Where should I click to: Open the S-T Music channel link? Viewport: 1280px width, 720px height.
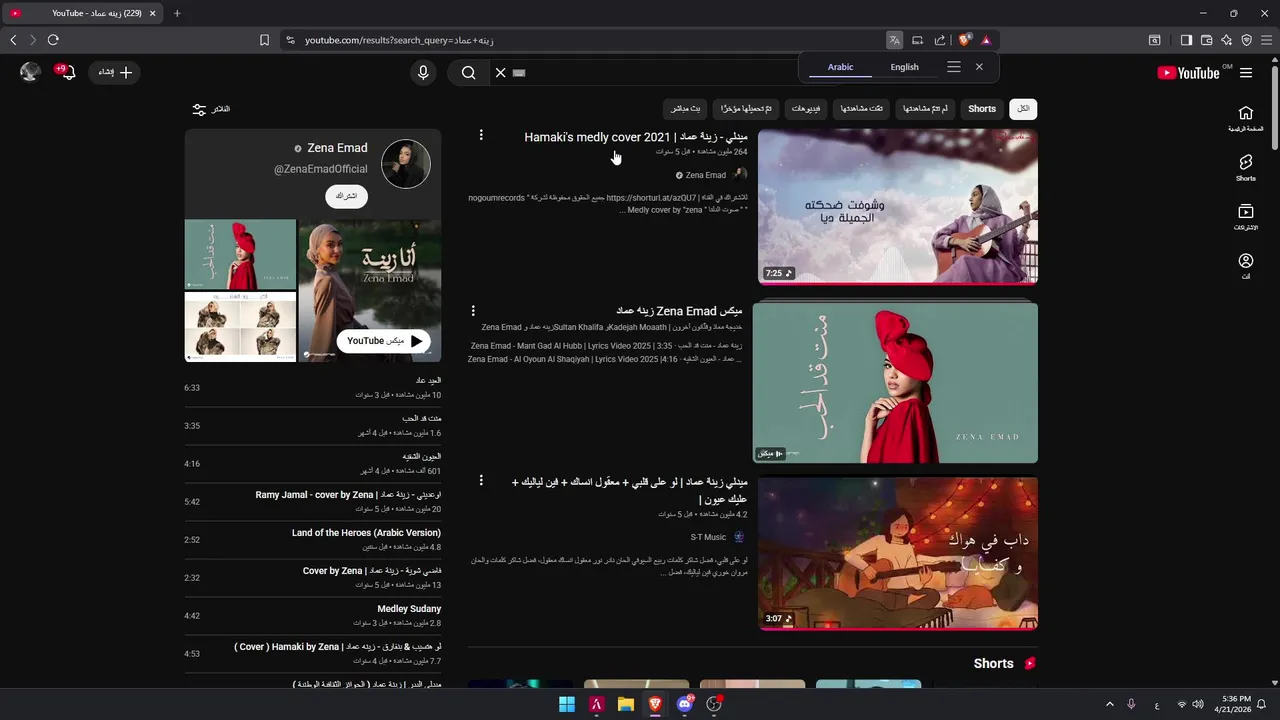pos(708,537)
